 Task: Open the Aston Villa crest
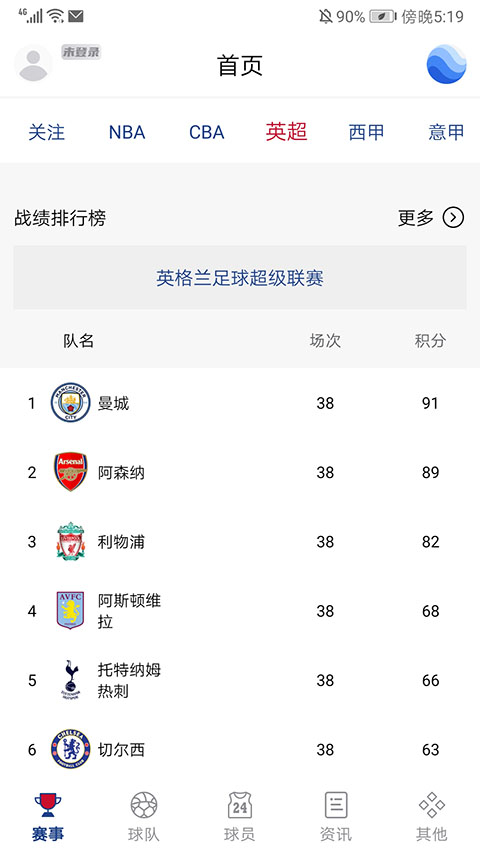click(71, 610)
